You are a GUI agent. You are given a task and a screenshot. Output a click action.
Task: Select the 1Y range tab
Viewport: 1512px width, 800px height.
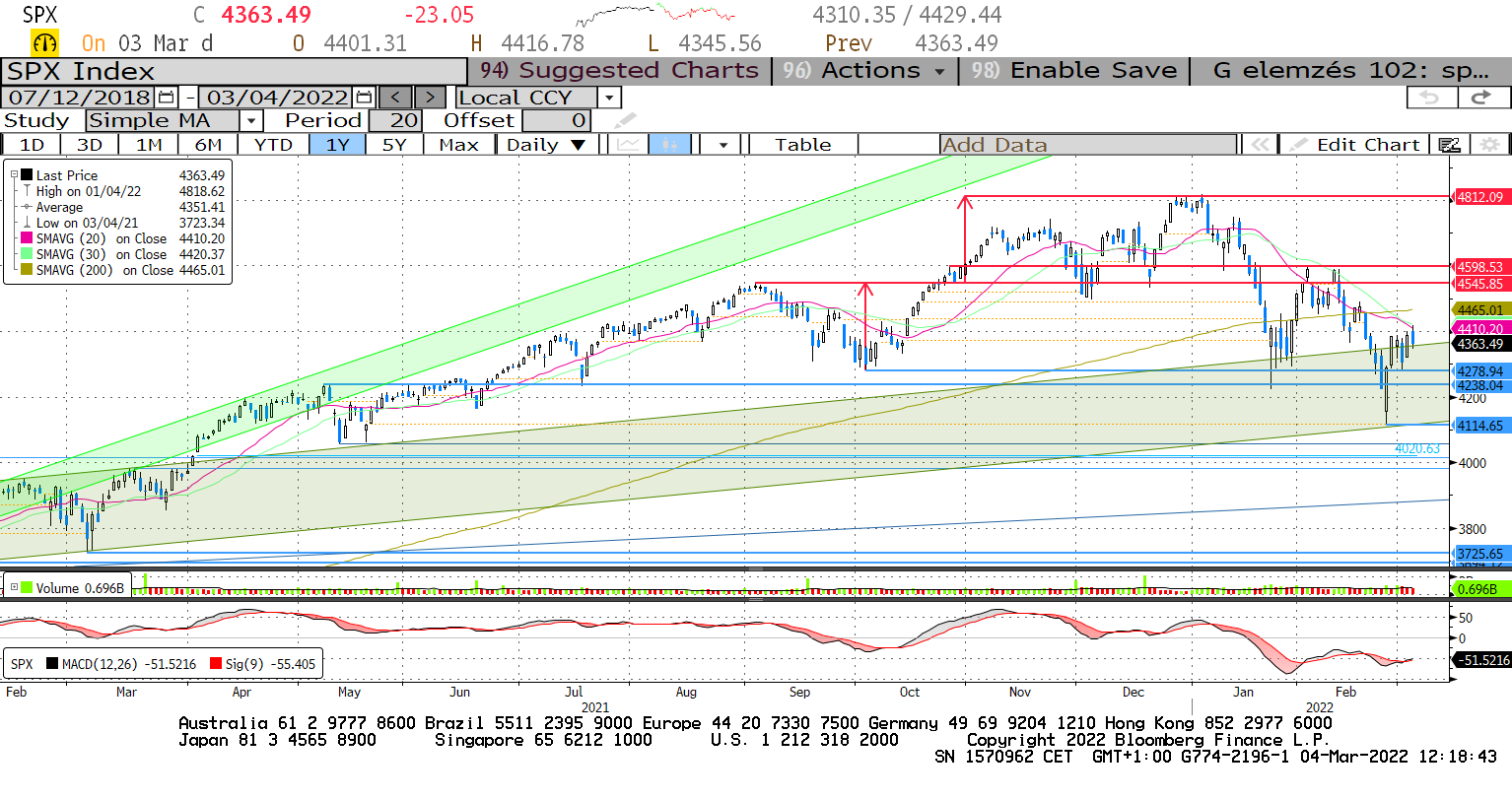338,145
